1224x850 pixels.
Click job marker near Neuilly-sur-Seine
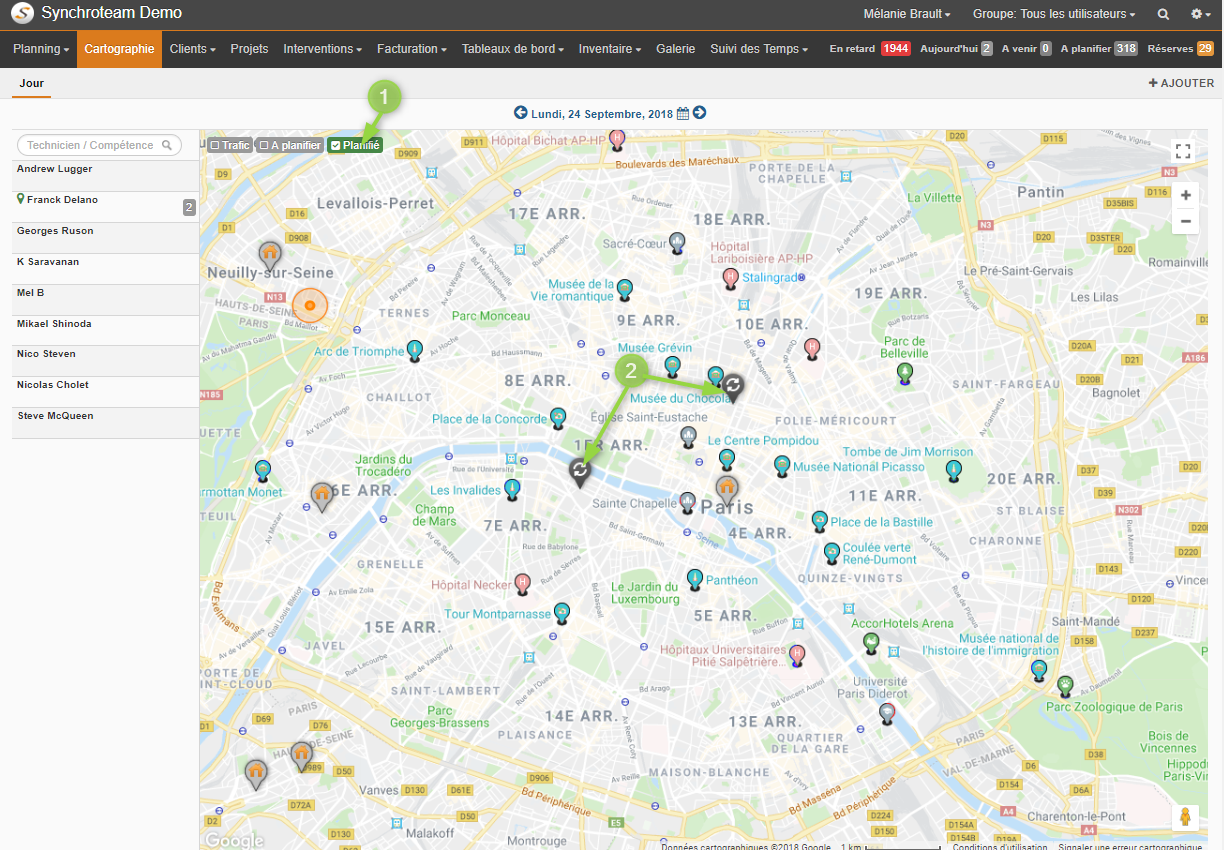coord(270,256)
